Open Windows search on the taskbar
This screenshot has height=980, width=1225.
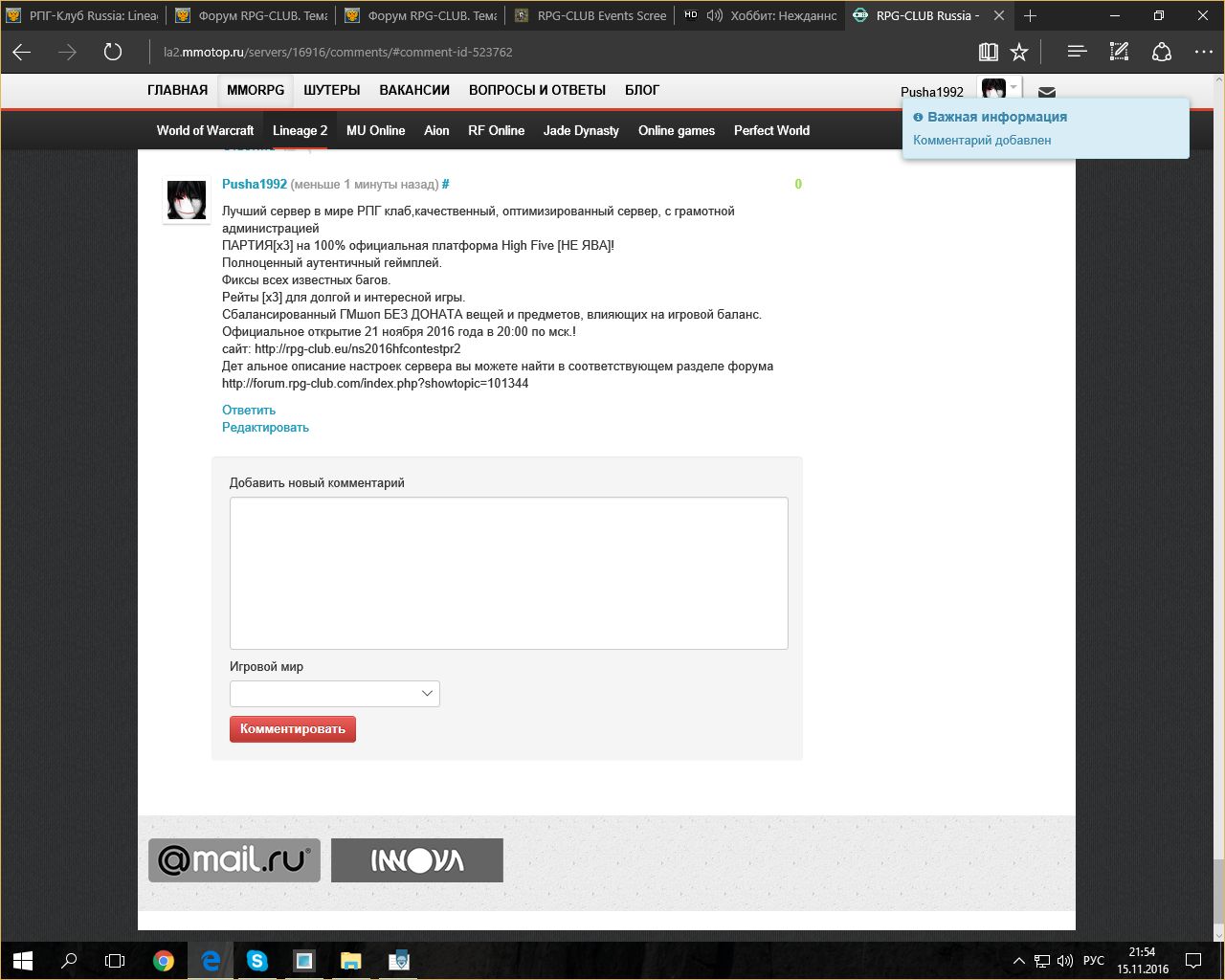[69, 960]
